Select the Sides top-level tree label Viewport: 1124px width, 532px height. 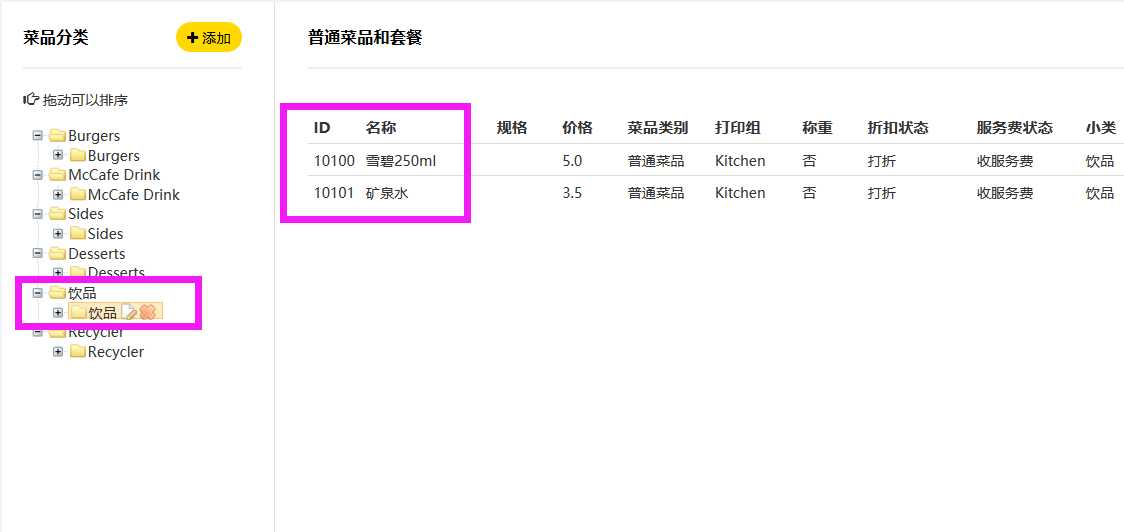85,214
